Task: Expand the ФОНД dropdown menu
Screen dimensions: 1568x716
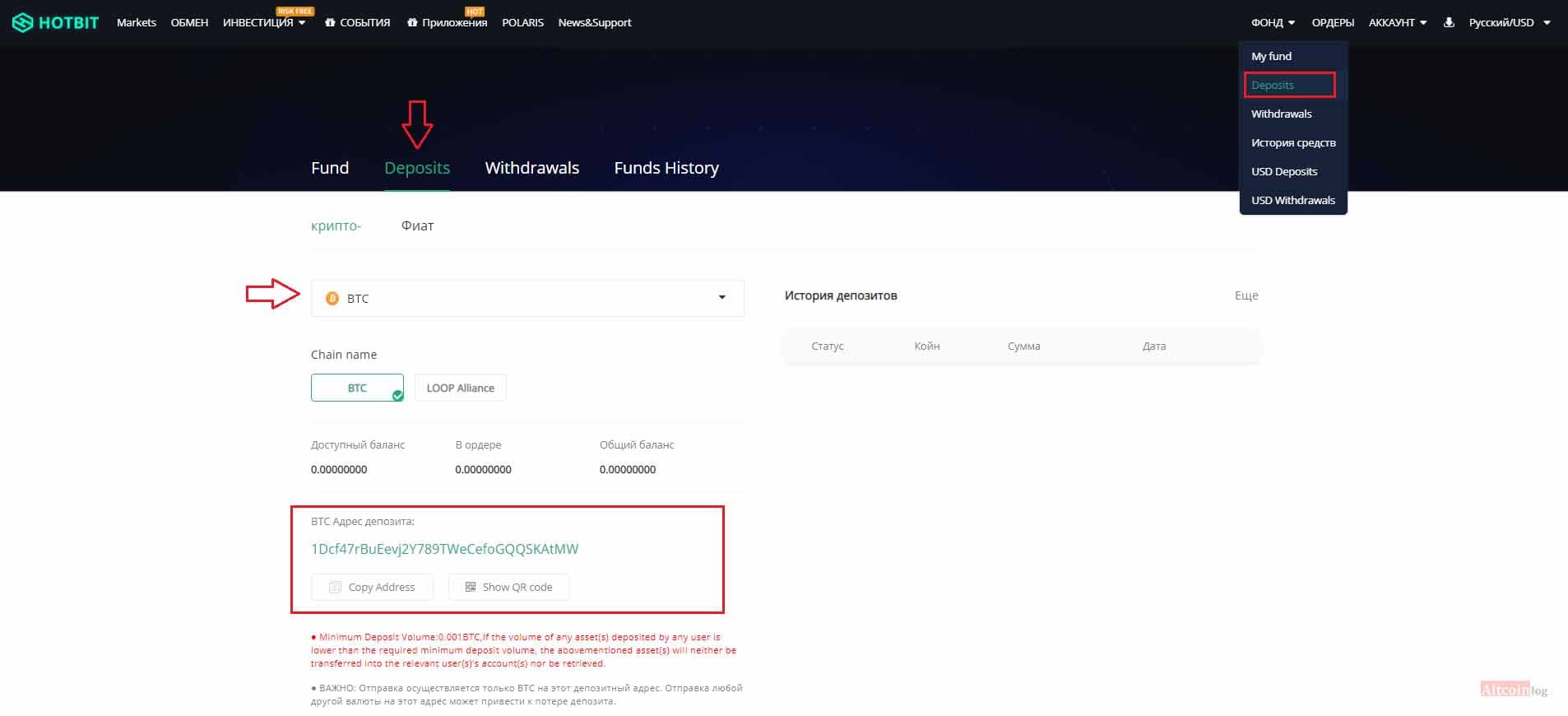Action: coord(1273,23)
